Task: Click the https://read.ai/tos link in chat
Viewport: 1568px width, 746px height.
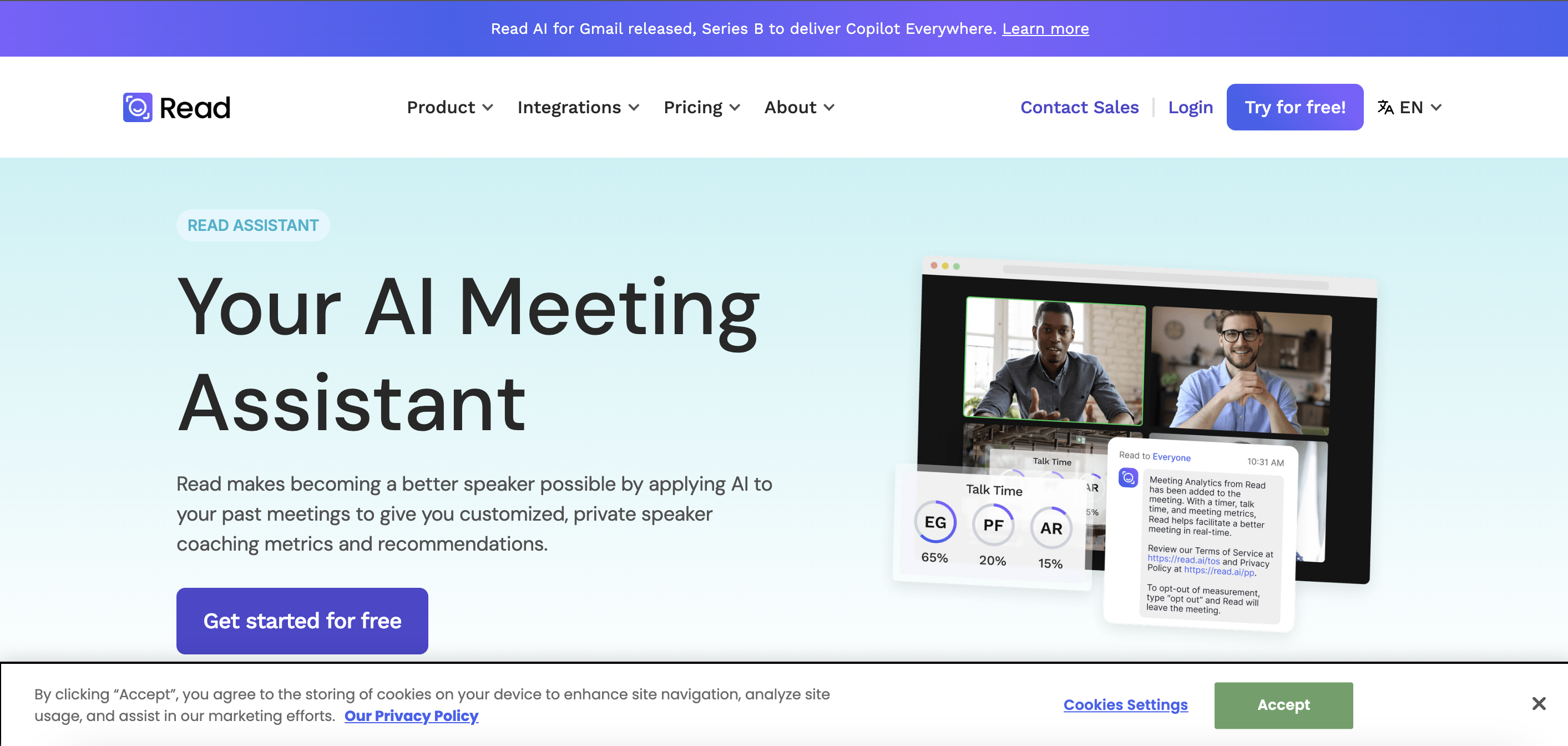Action: [x=1183, y=559]
